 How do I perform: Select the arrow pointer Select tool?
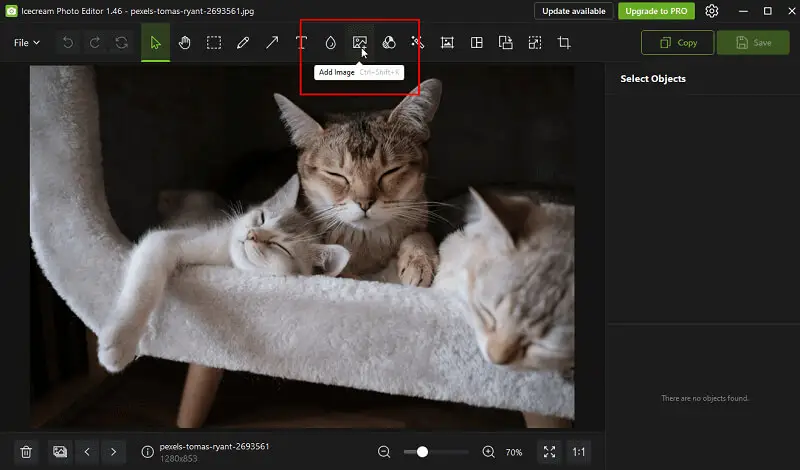156,43
